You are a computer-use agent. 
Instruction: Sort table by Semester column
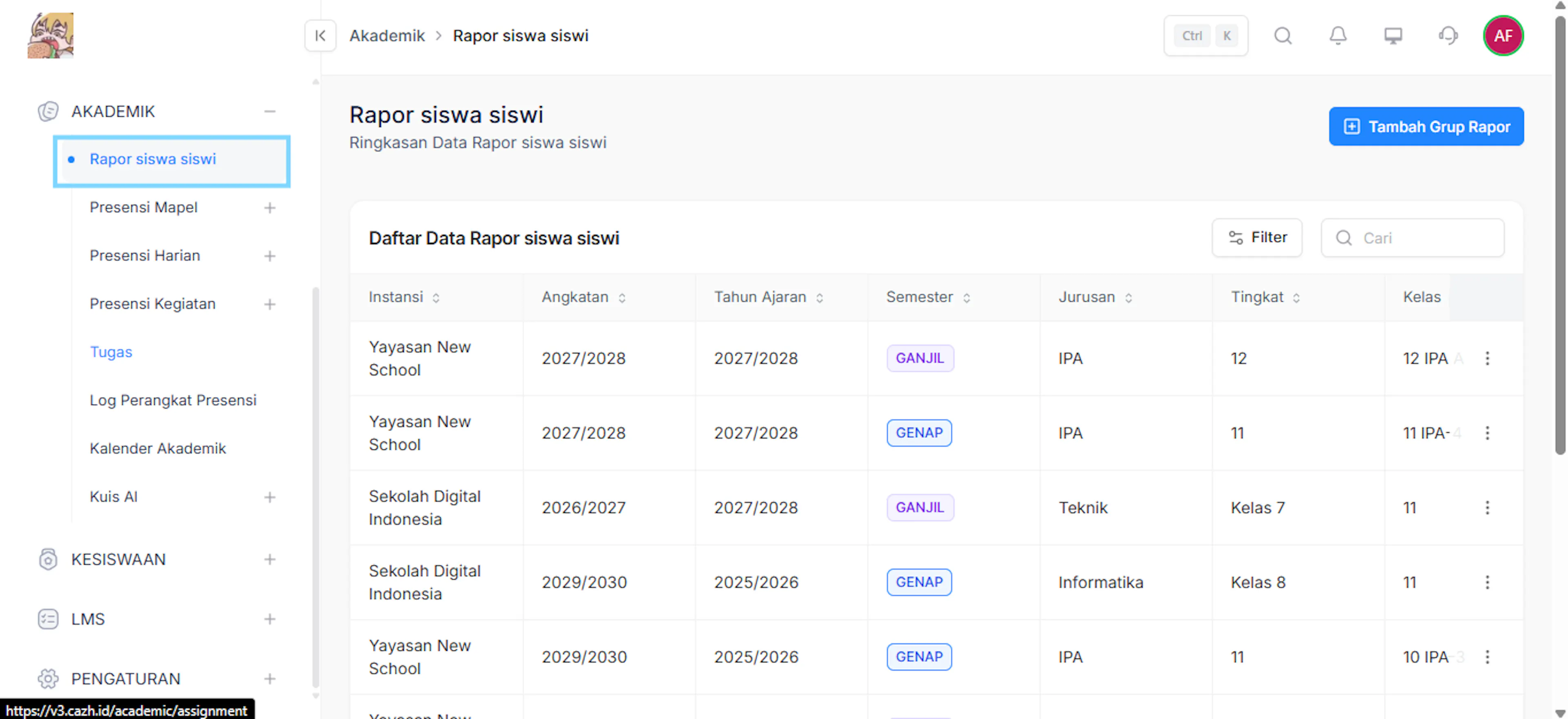(x=966, y=298)
